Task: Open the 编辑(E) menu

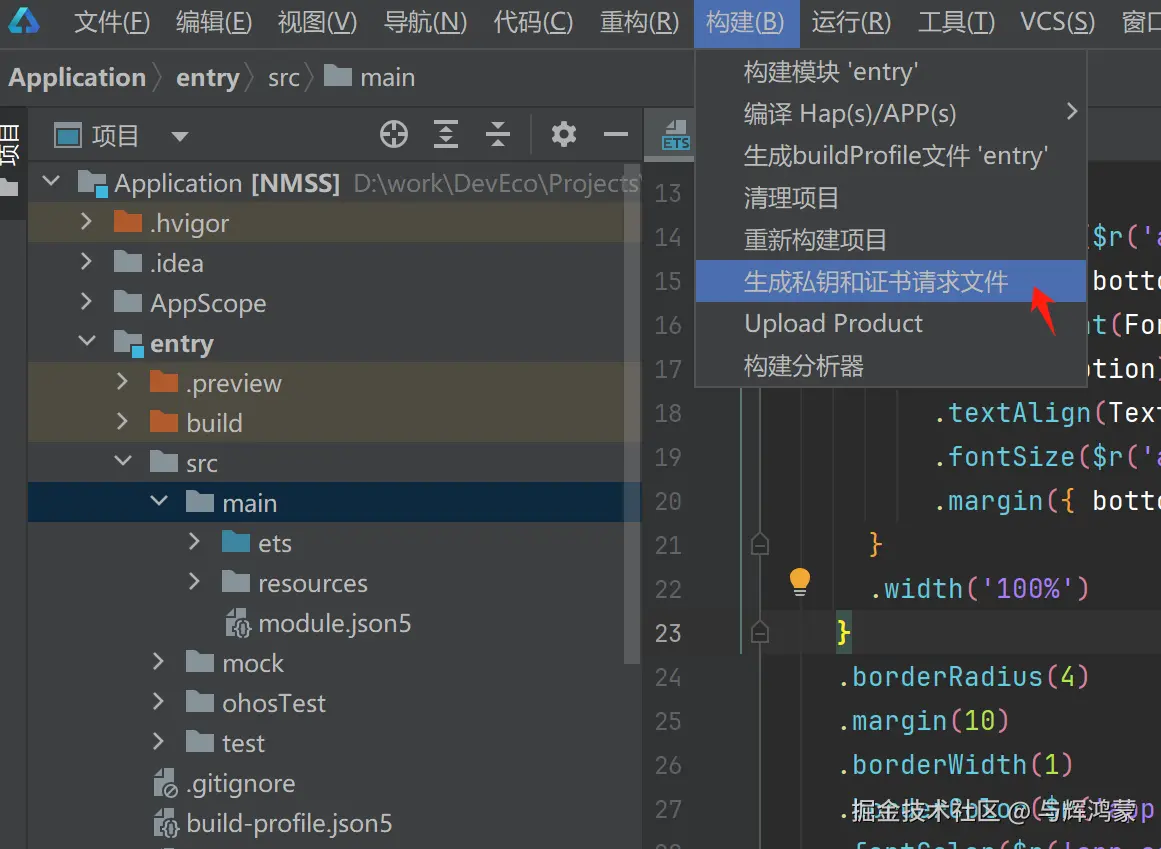Action: [214, 22]
